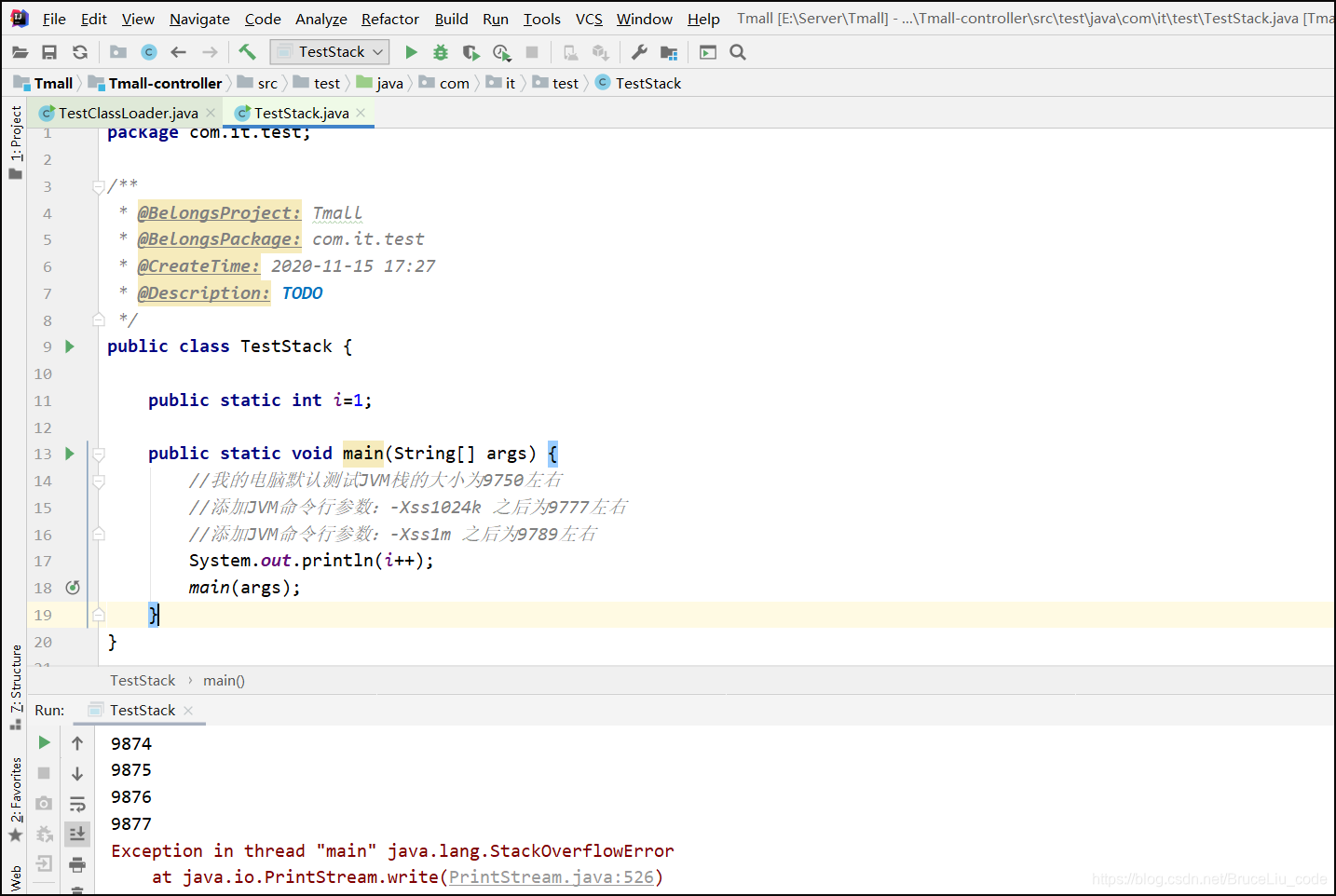Click TestStack in the editor breadcrumb bar
The height and width of the screenshot is (896, 1336).
[x=143, y=681]
